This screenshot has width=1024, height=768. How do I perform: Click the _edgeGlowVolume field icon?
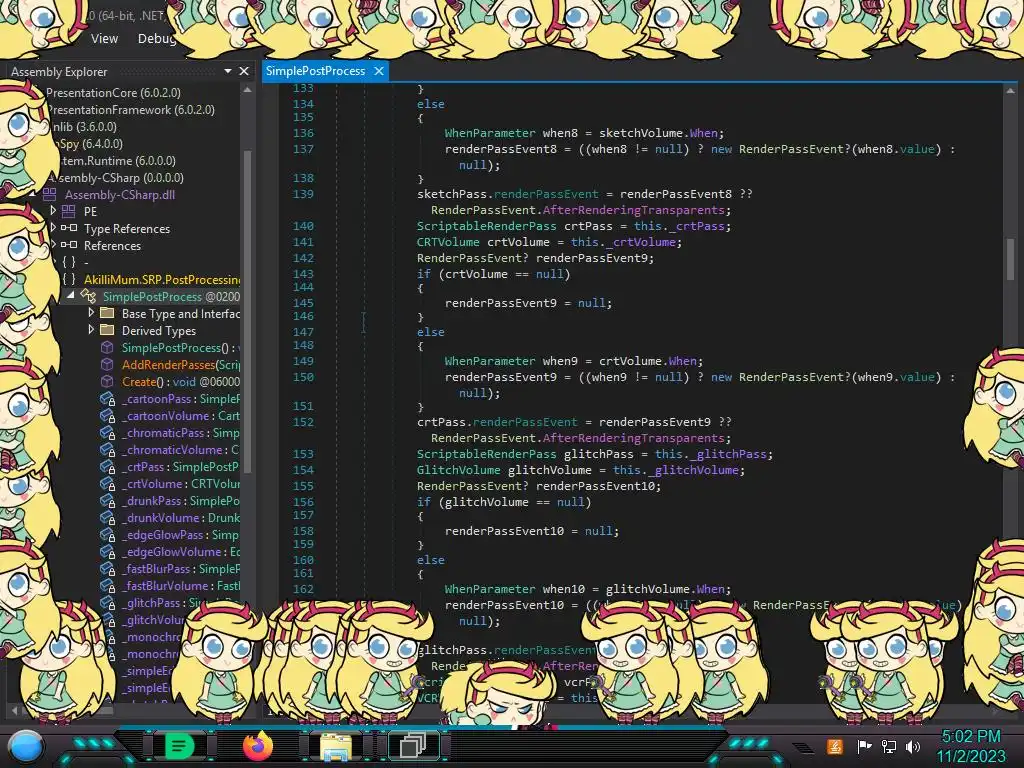pyautogui.click(x=108, y=551)
